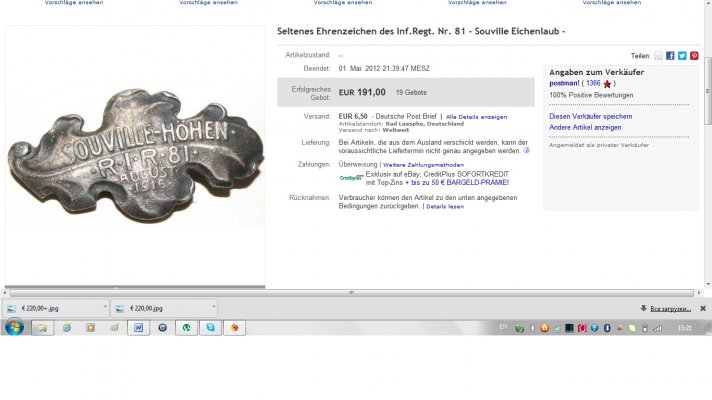
Task: Open dropdown for € 220,00.jpg download
Action: [213, 307]
